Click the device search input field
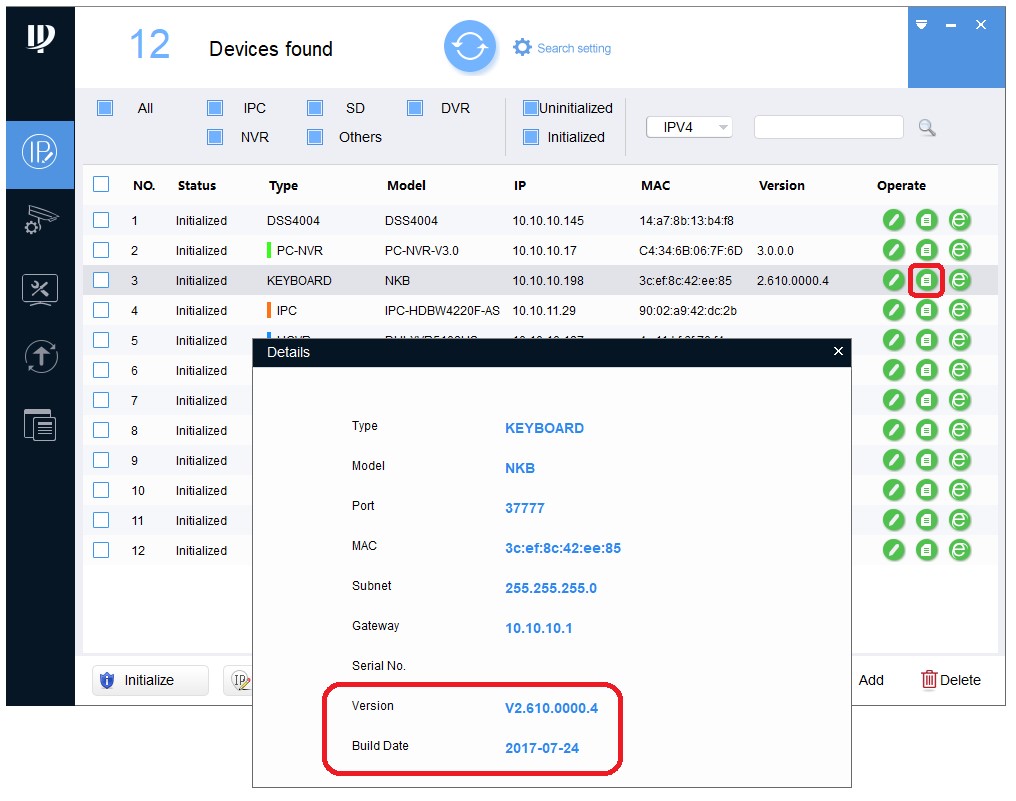The height and width of the screenshot is (801, 1016). 828,127
